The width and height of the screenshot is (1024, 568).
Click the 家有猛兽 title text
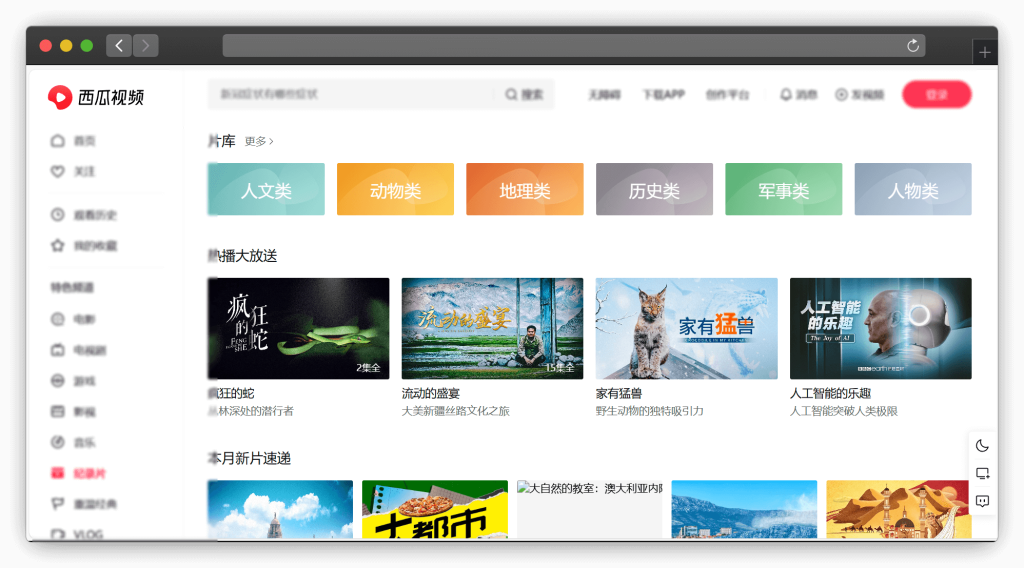point(618,394)
